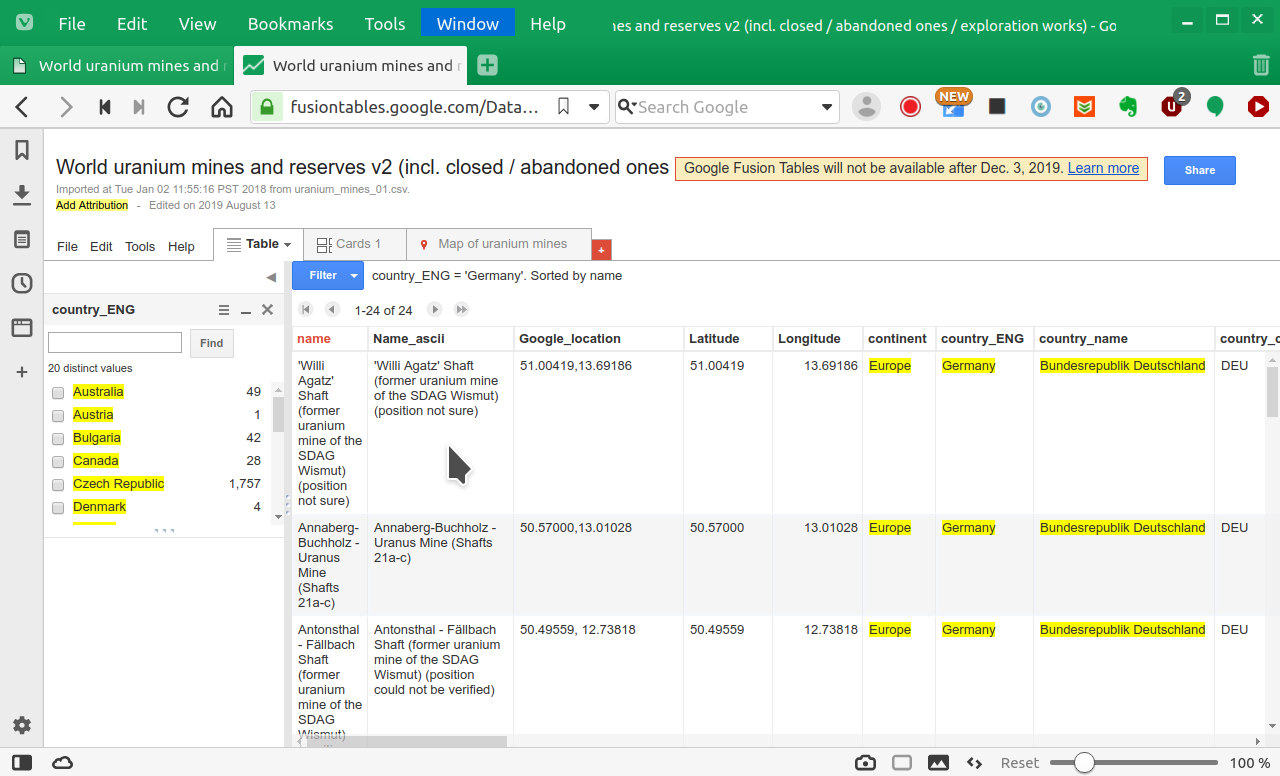Tick the Canada checkbox
1280x776 pixels.
tap(58, 462)
